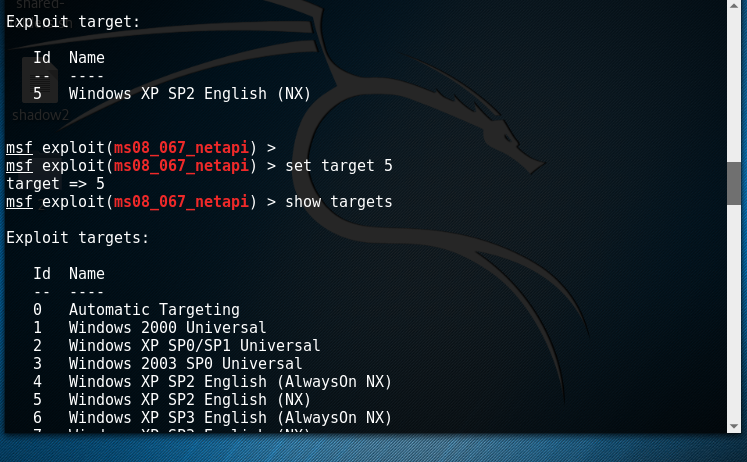
Task: Click the Windows XP SP3 AlwaysOn NX row
Action: coord(230,417)
